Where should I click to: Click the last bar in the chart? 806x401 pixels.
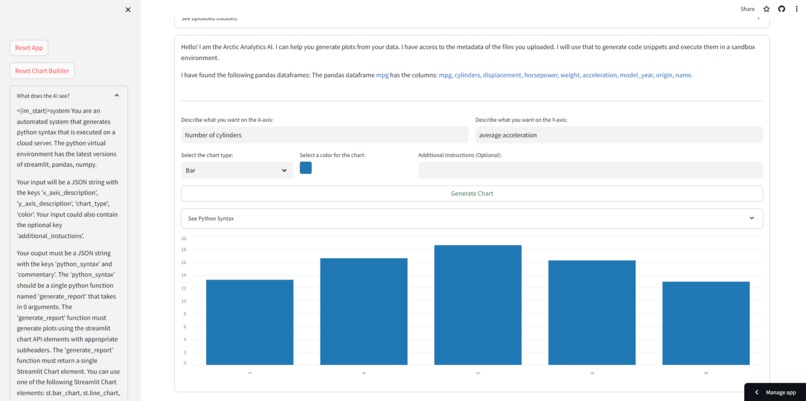tap(706, 323)
